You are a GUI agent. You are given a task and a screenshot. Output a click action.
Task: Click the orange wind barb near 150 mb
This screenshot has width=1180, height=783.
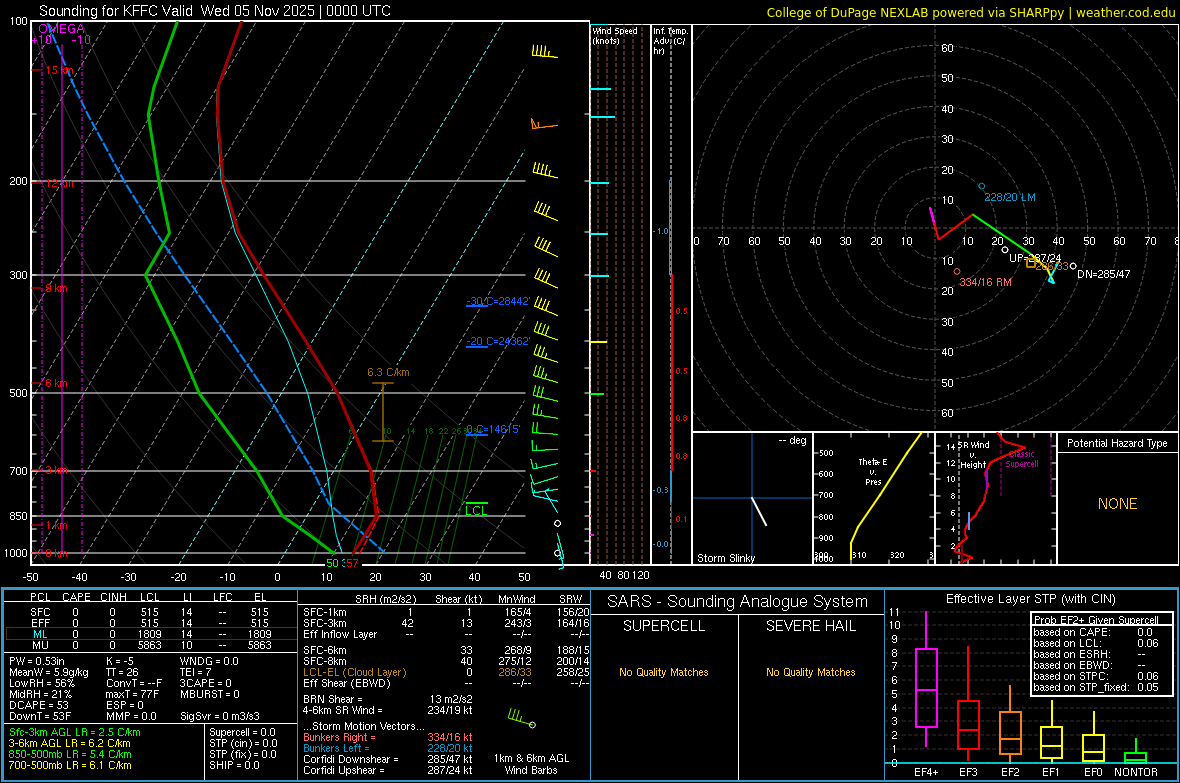543,124
